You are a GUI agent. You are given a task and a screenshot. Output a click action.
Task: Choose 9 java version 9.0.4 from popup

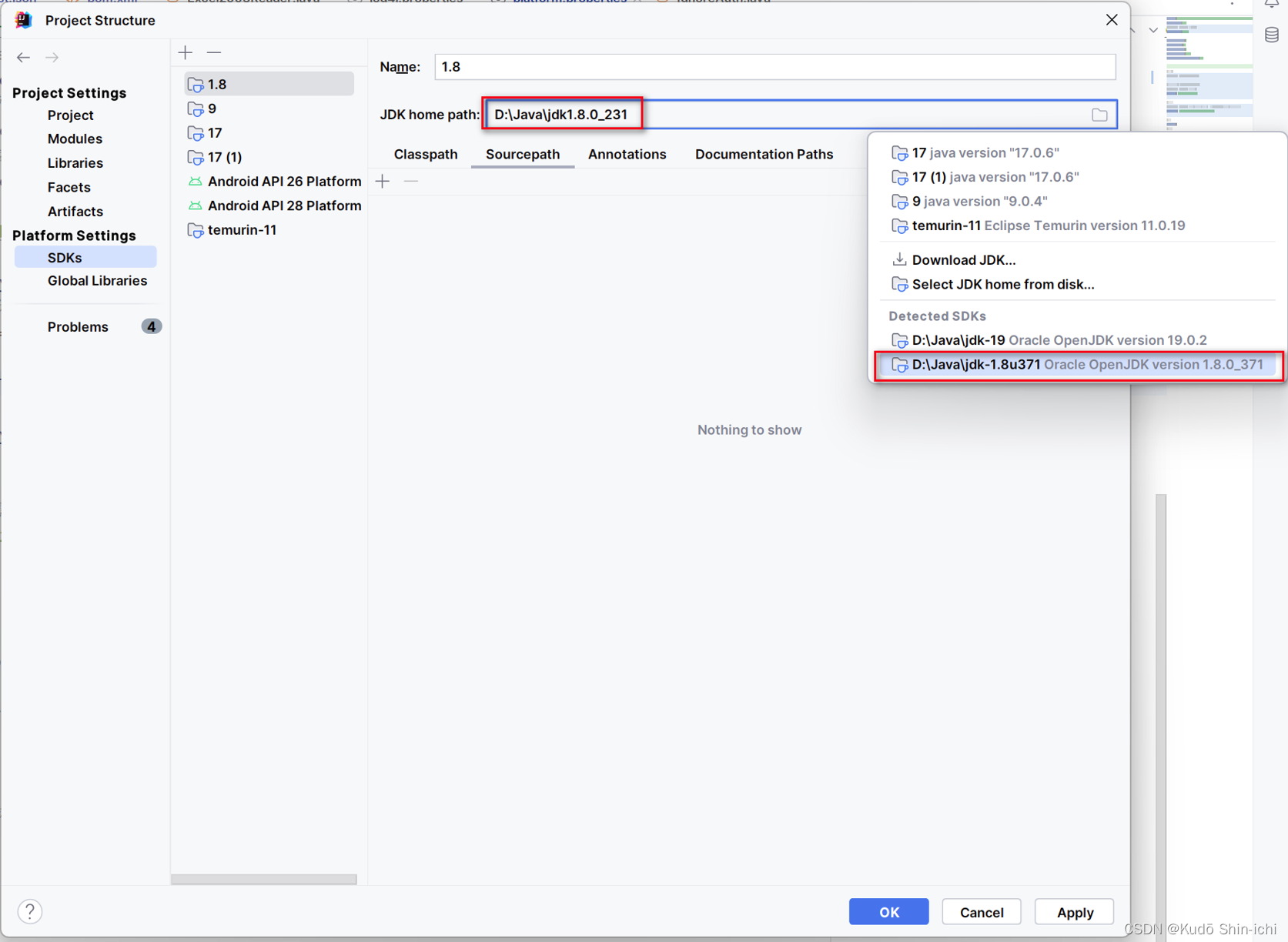click(1078, 201)
